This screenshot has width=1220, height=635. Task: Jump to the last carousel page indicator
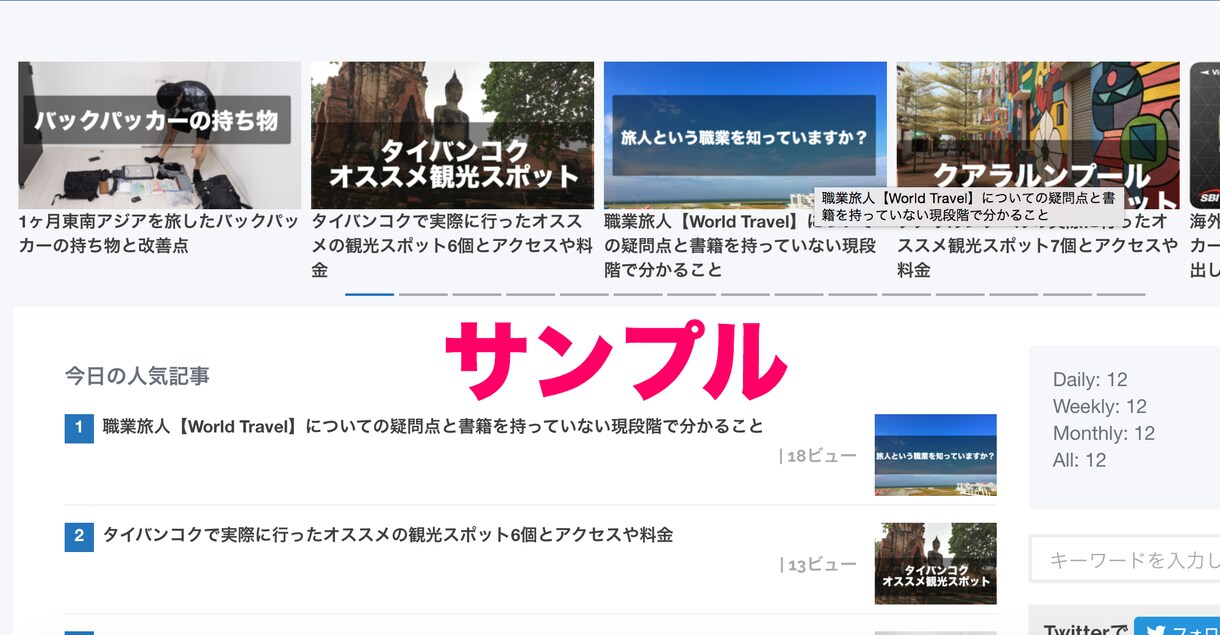(1121, 294)
